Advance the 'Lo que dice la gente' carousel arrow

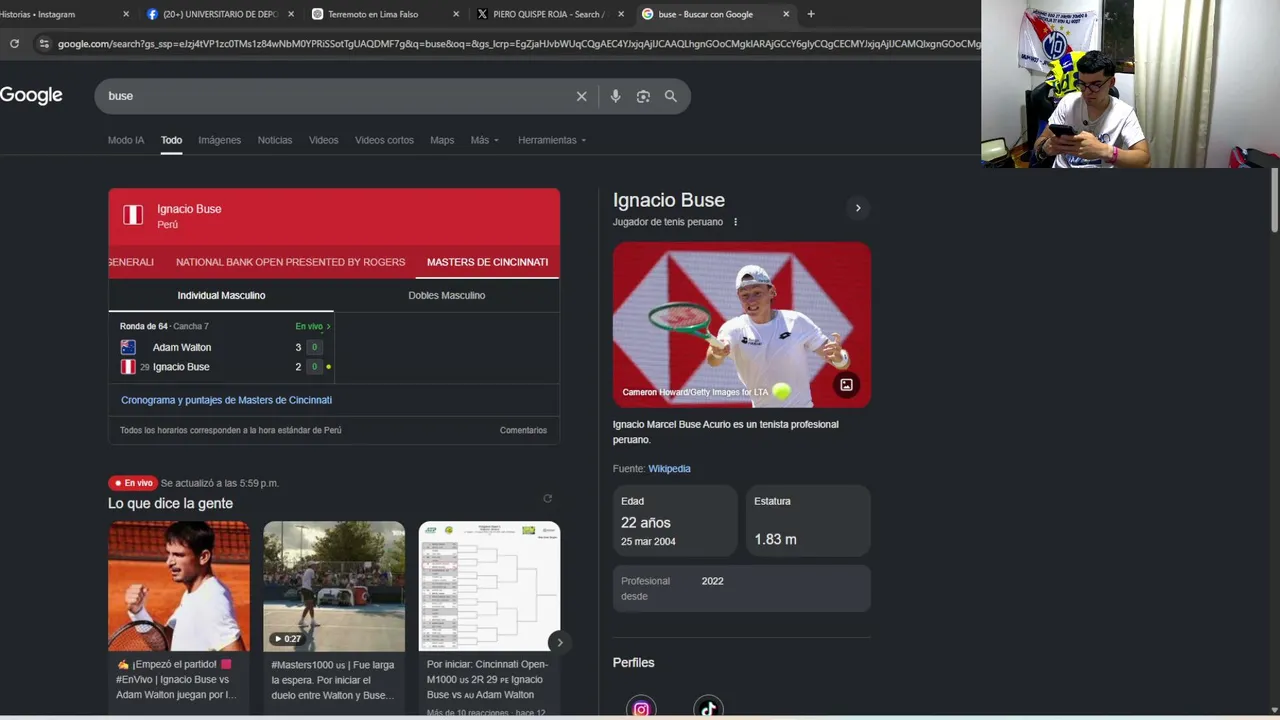(x=559, y=642)
